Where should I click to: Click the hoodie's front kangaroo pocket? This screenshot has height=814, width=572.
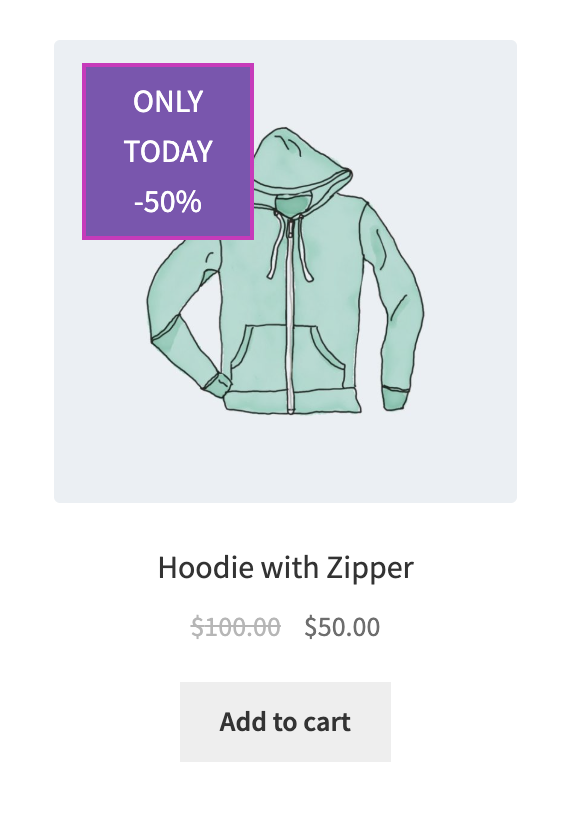pos(287,356)
